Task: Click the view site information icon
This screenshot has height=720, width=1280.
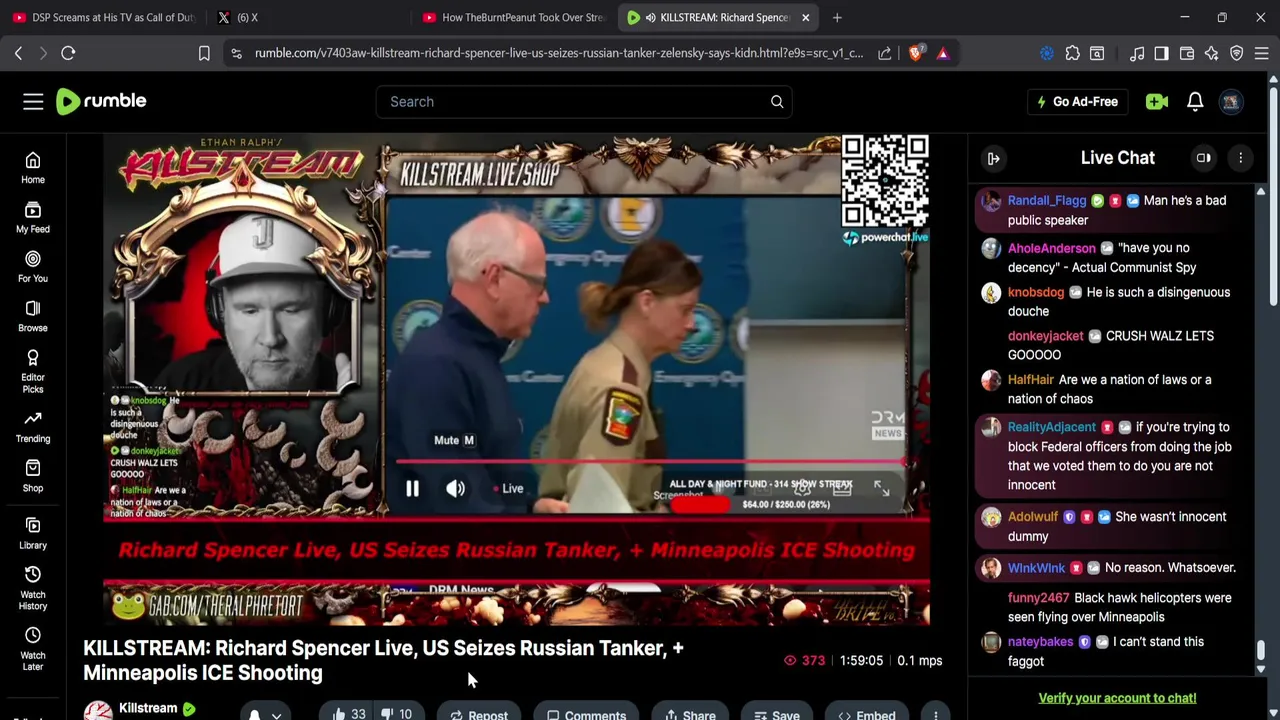Action: click(236, 53)
